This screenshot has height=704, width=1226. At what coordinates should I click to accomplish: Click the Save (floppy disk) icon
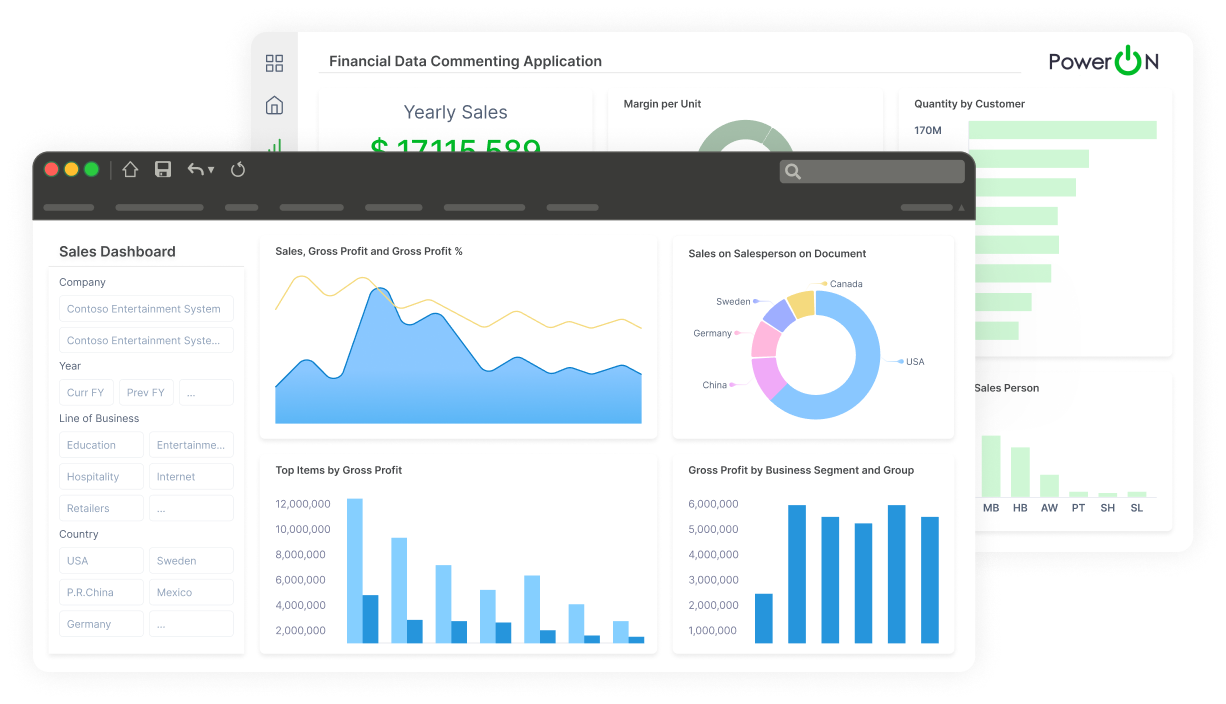163,169
